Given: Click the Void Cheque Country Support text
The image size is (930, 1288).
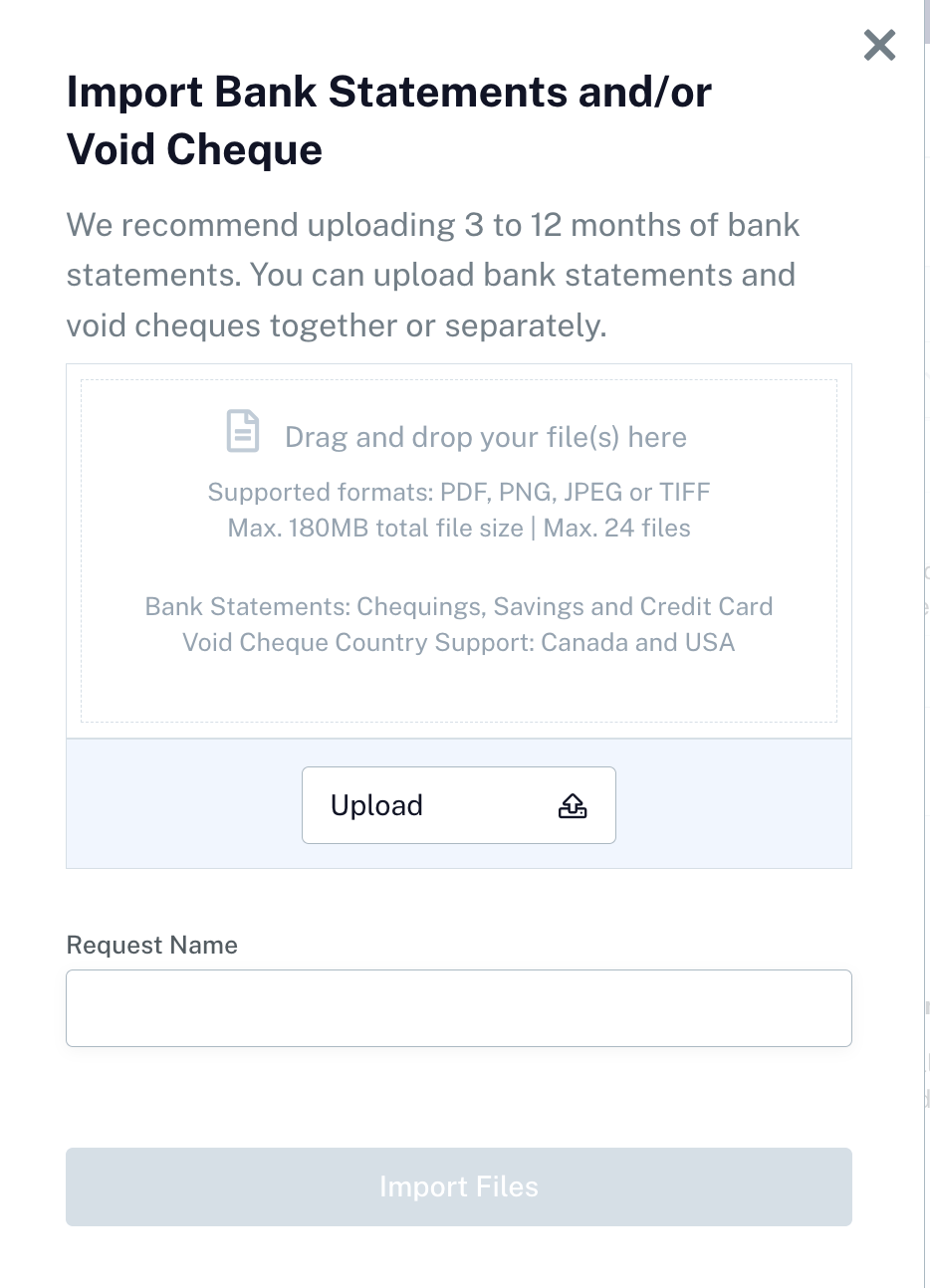Looking at the screenshot, I should coord(458,642).
